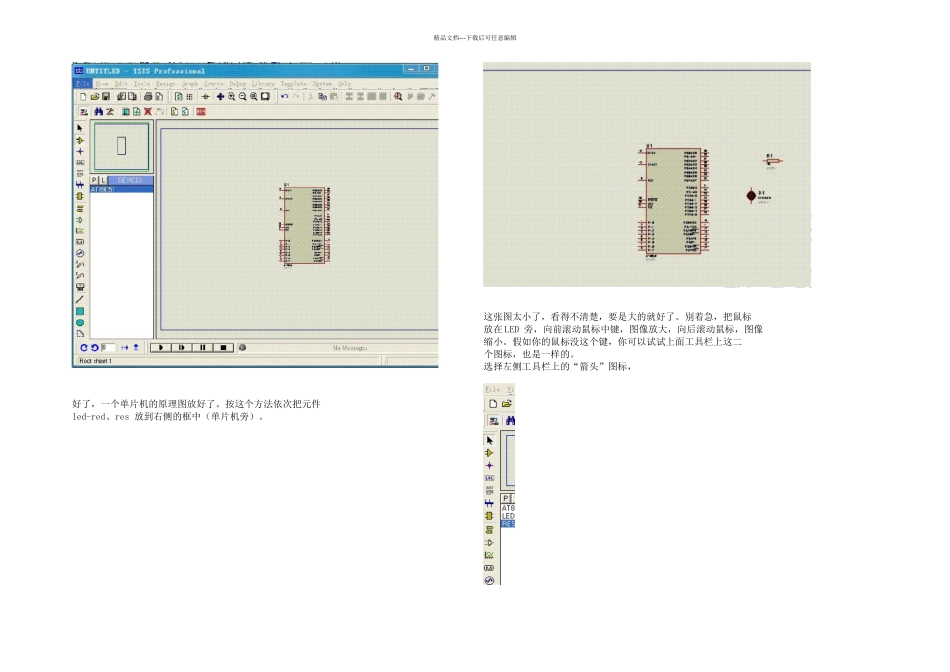
Task: Select the 2D box drawing tool
Action: click(80, 311)
